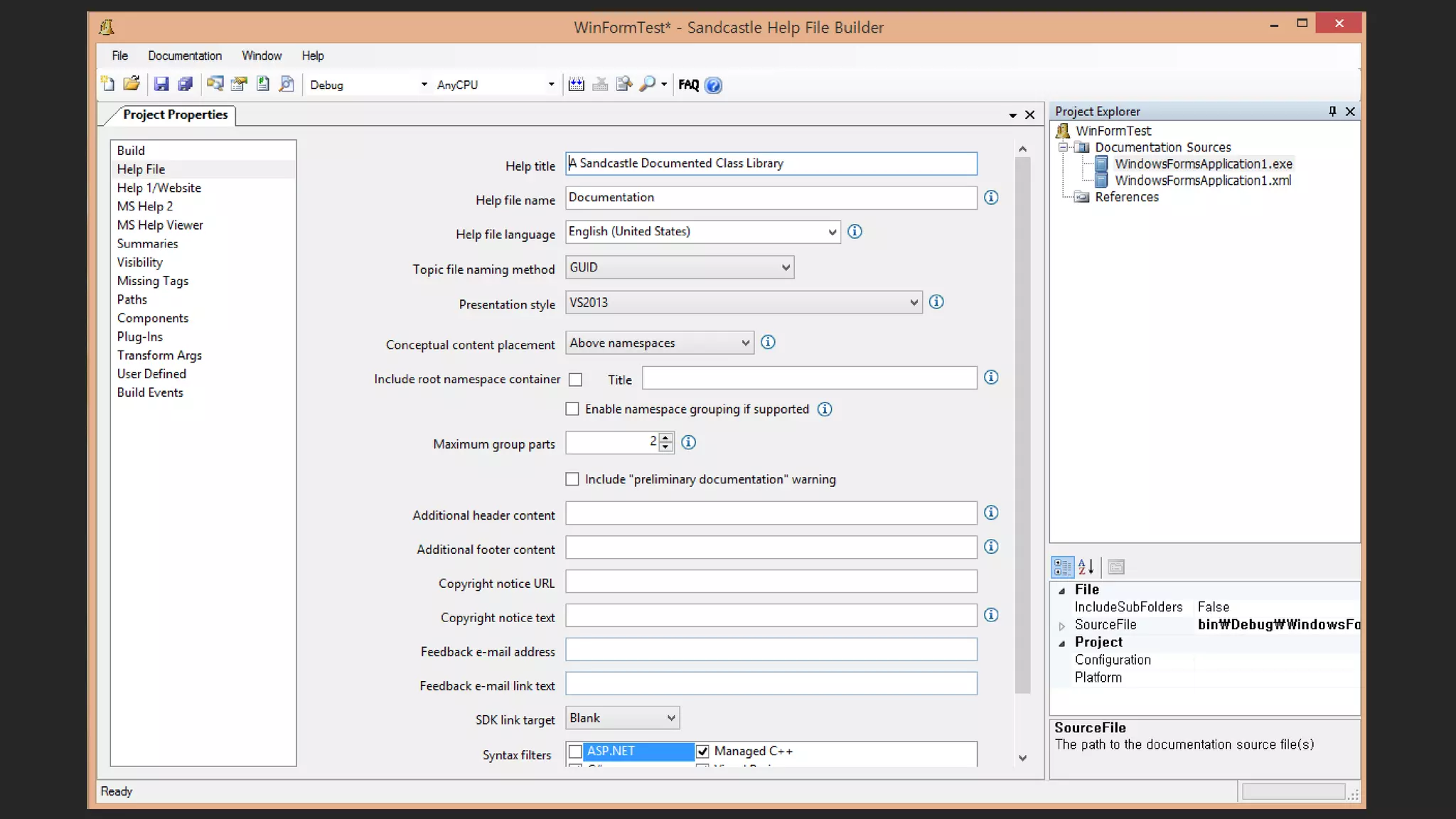Click the Help file name input field

(771, 198)
